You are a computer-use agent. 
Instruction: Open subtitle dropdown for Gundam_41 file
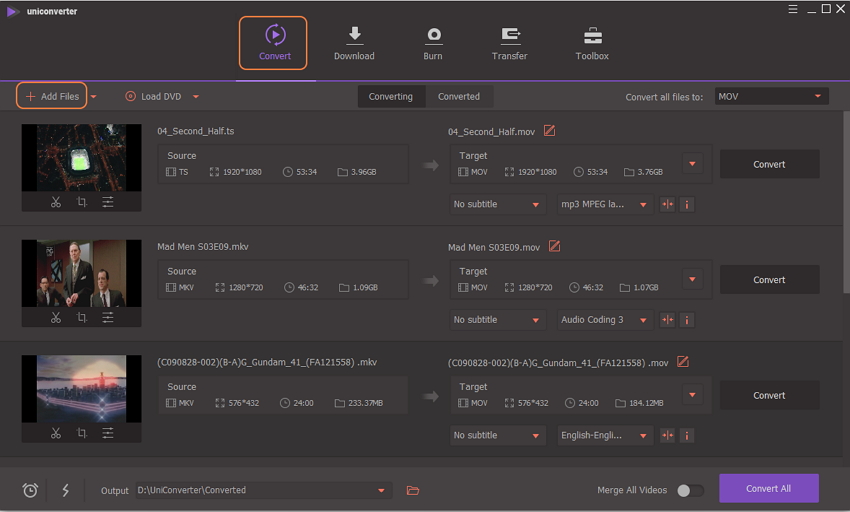point(497,436)
